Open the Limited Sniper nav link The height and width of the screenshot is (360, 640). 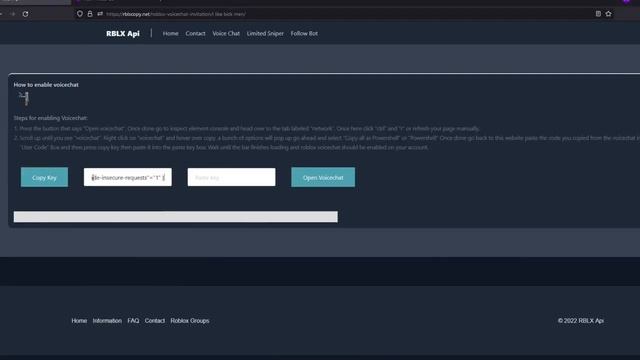[265, 33]
